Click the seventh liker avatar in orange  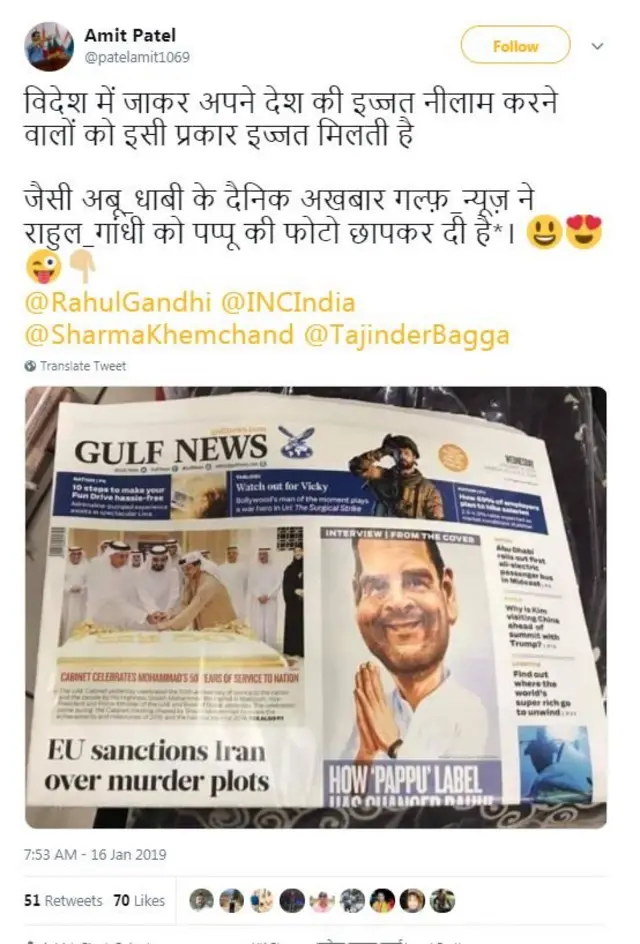(382, 901)
